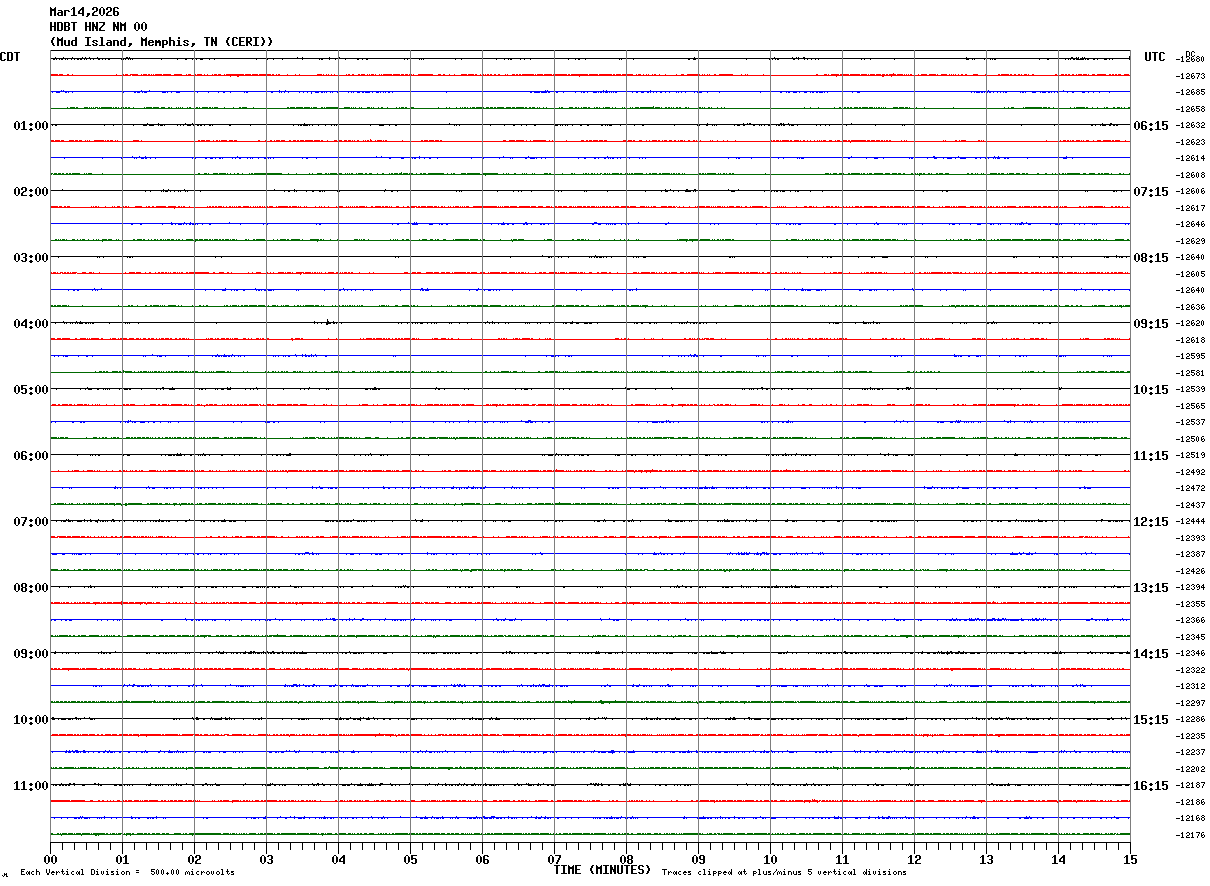Viewport: 1210px width, 886px height.
Task: Click the '07:00' CDT time label
Action: pos(31,522)
